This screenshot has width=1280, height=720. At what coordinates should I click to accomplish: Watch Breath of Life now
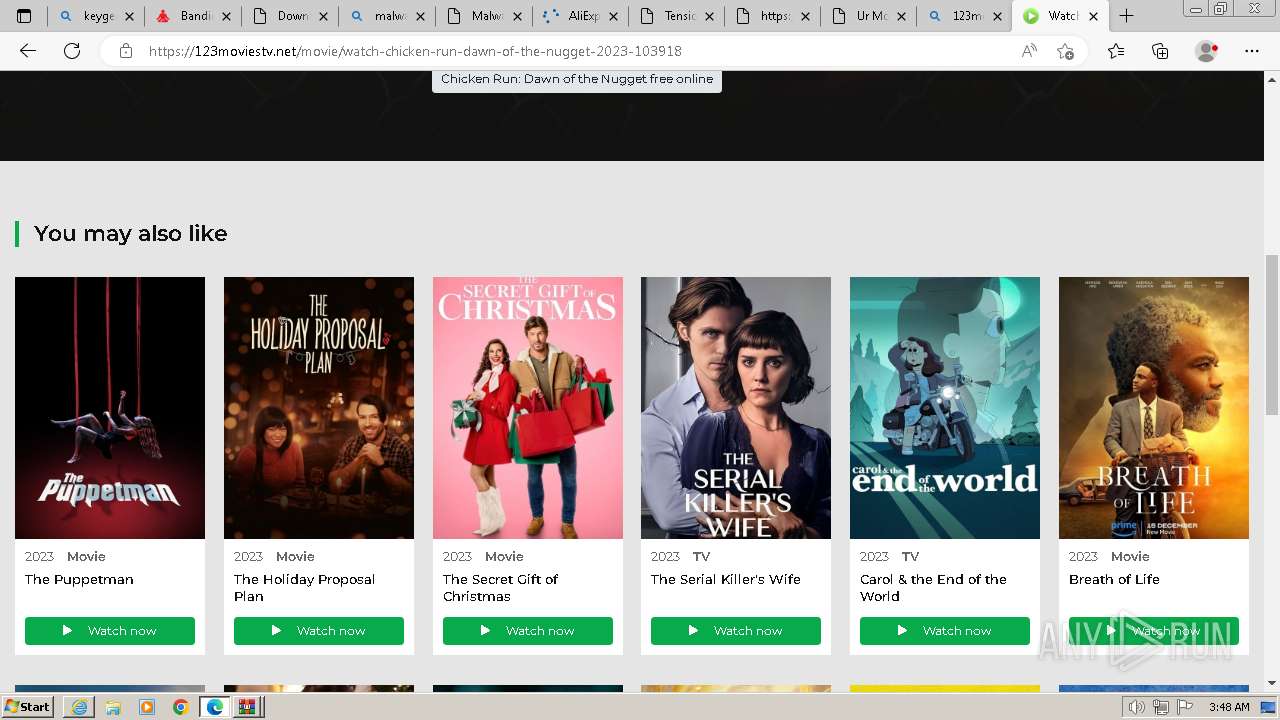coord(1154,631)
